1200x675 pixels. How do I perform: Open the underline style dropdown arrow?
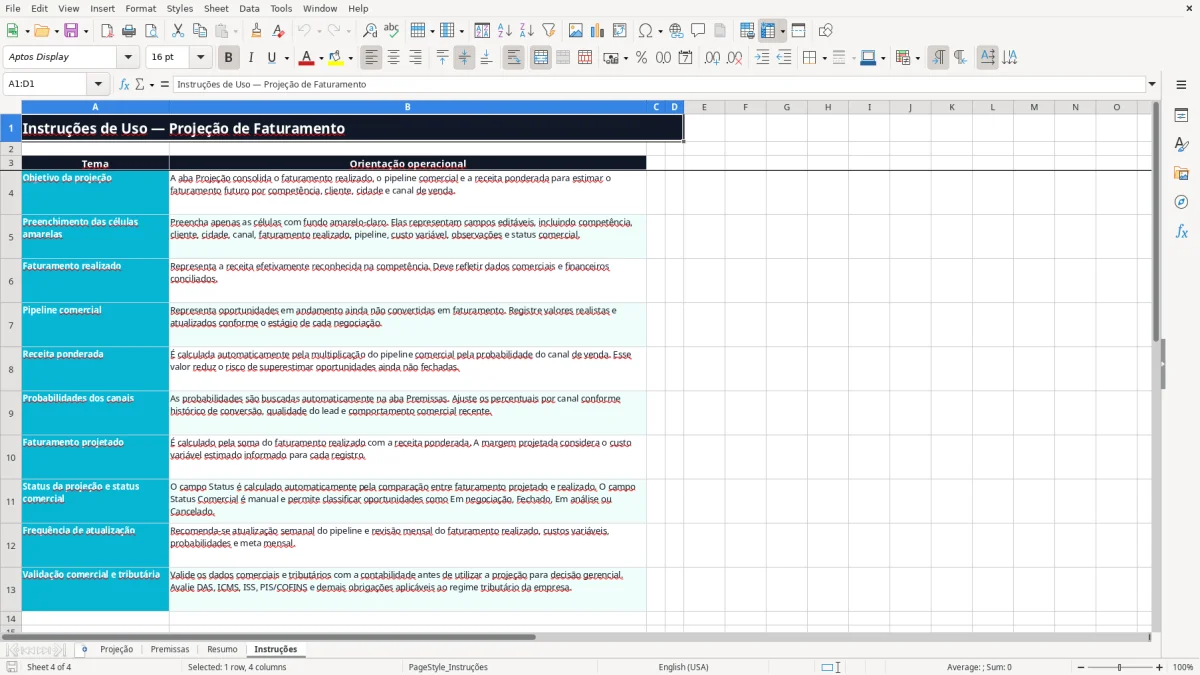pos(286,58)
